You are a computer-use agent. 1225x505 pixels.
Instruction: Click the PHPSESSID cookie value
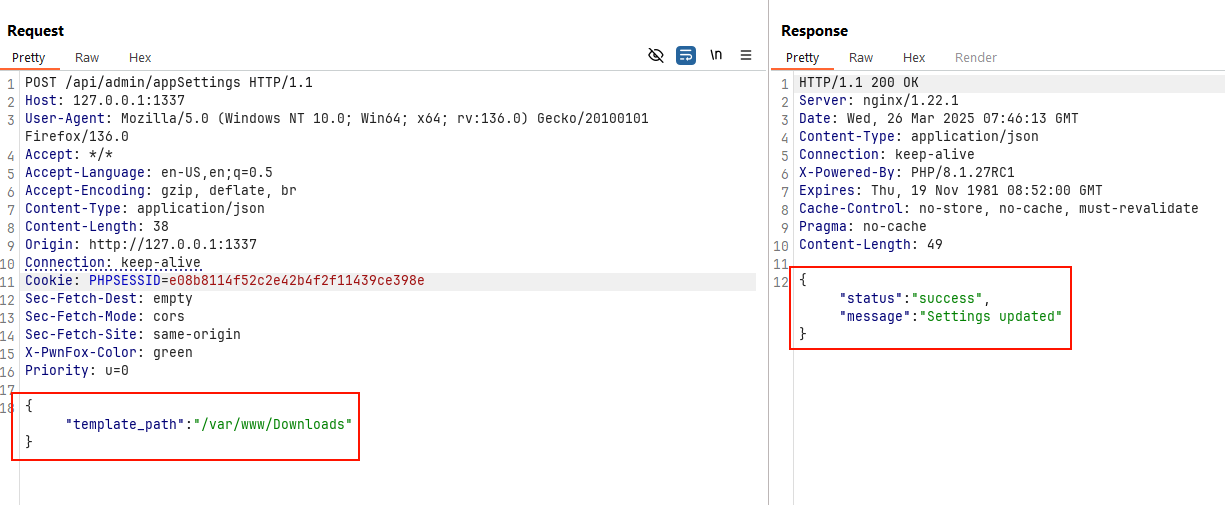(297, 281)
